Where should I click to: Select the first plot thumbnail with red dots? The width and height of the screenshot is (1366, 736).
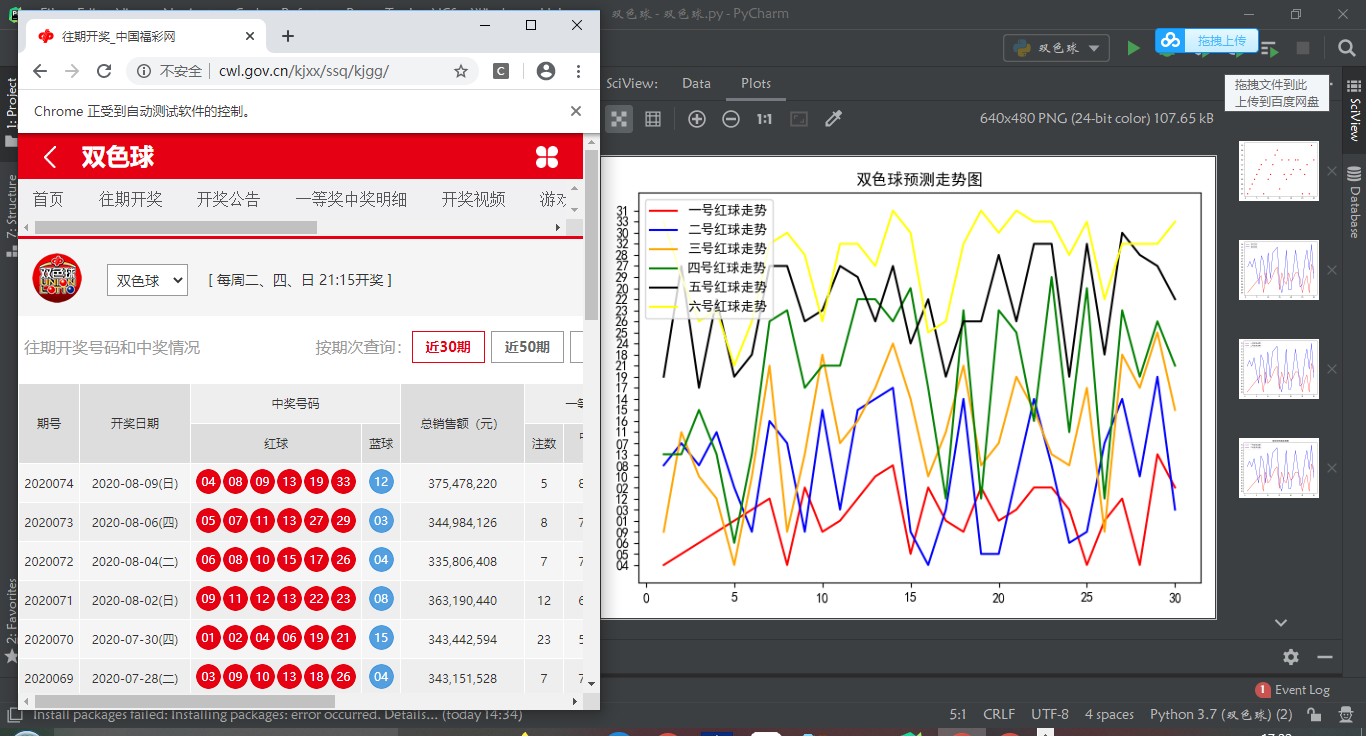tap(1278, 171)
